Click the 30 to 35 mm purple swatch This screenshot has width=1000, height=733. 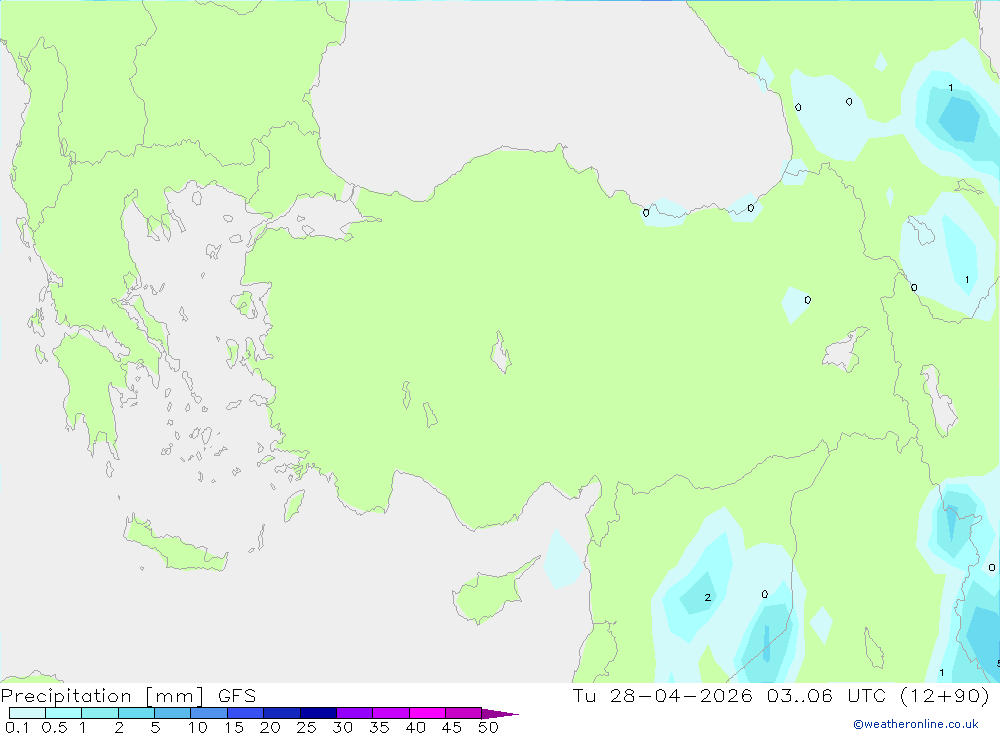355,713
